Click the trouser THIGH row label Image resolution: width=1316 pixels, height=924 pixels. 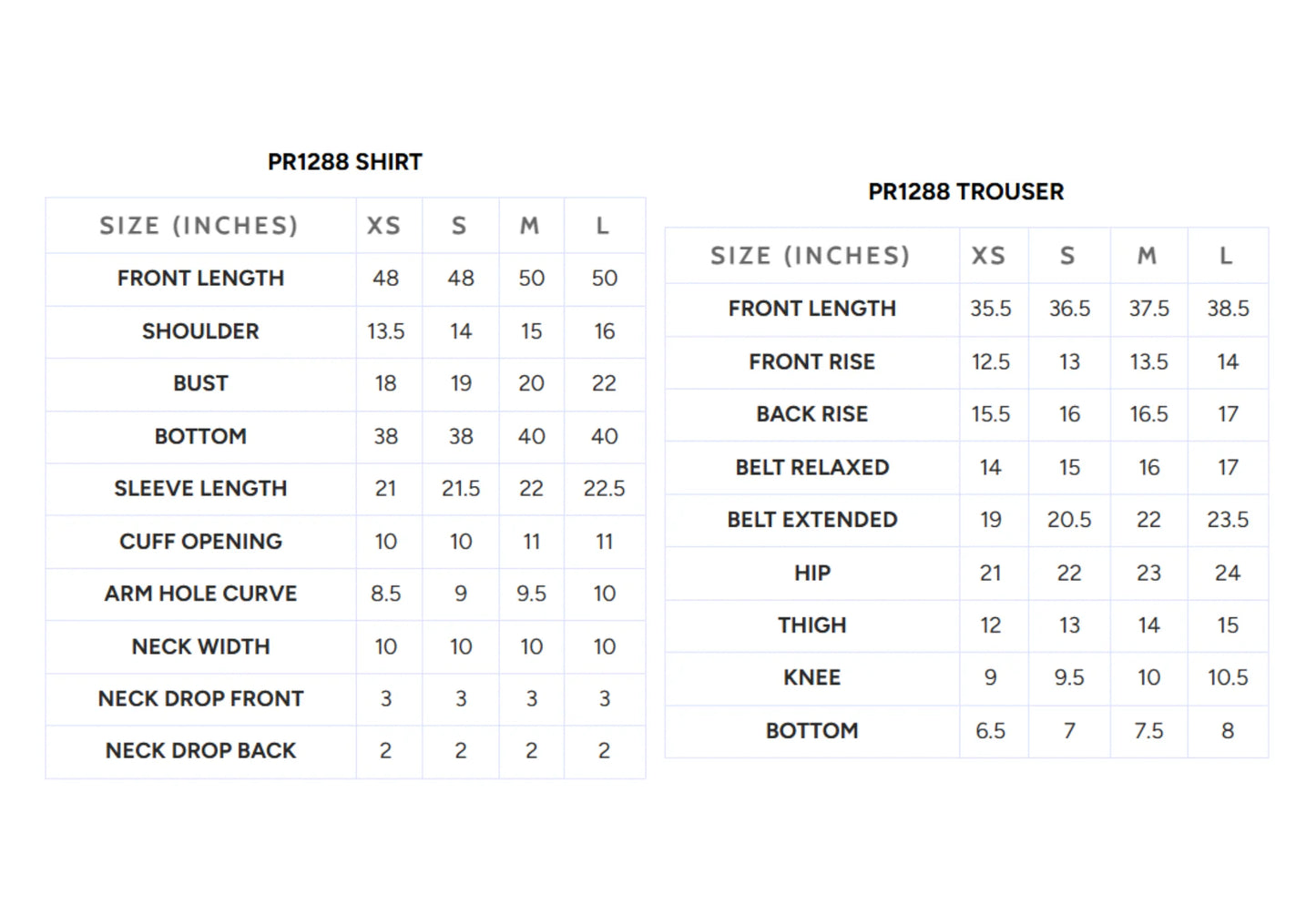[811, 625]
